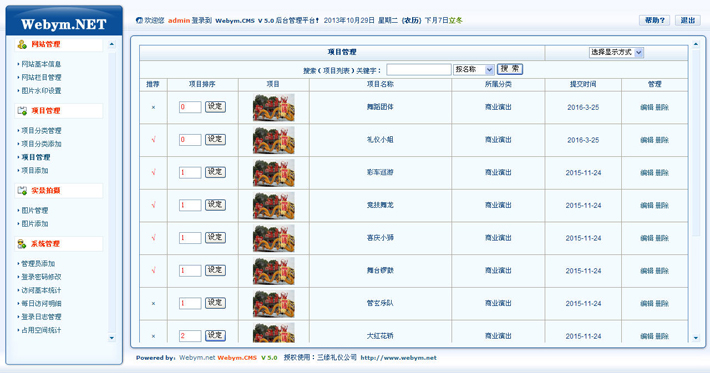Viewport: 710px width, 373px height.
Task: Click the 实景拍摄 section icon
Action: click(x=22, y=191)
